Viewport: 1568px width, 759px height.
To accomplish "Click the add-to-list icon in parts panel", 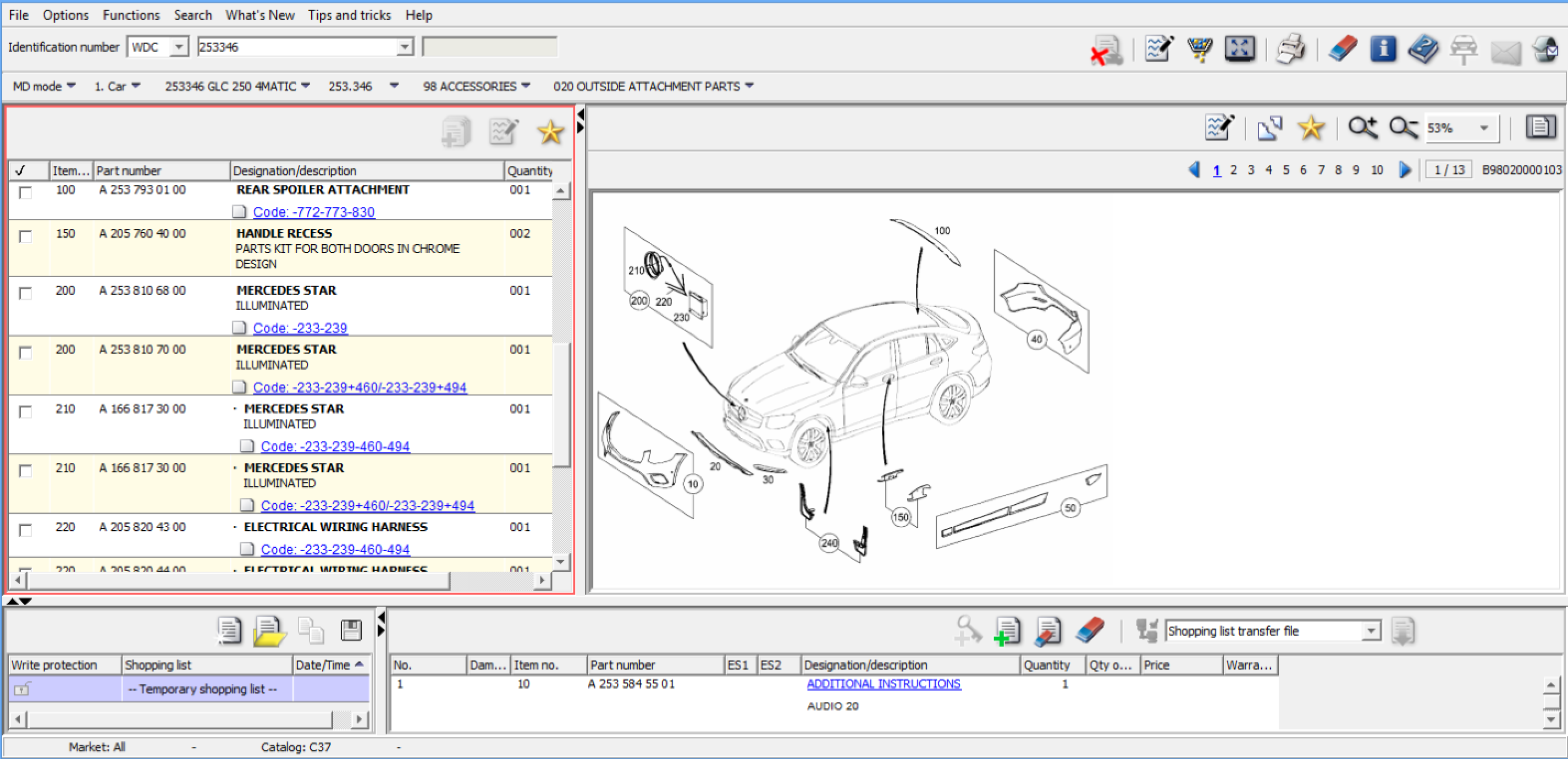I will [x=456, y=131].
